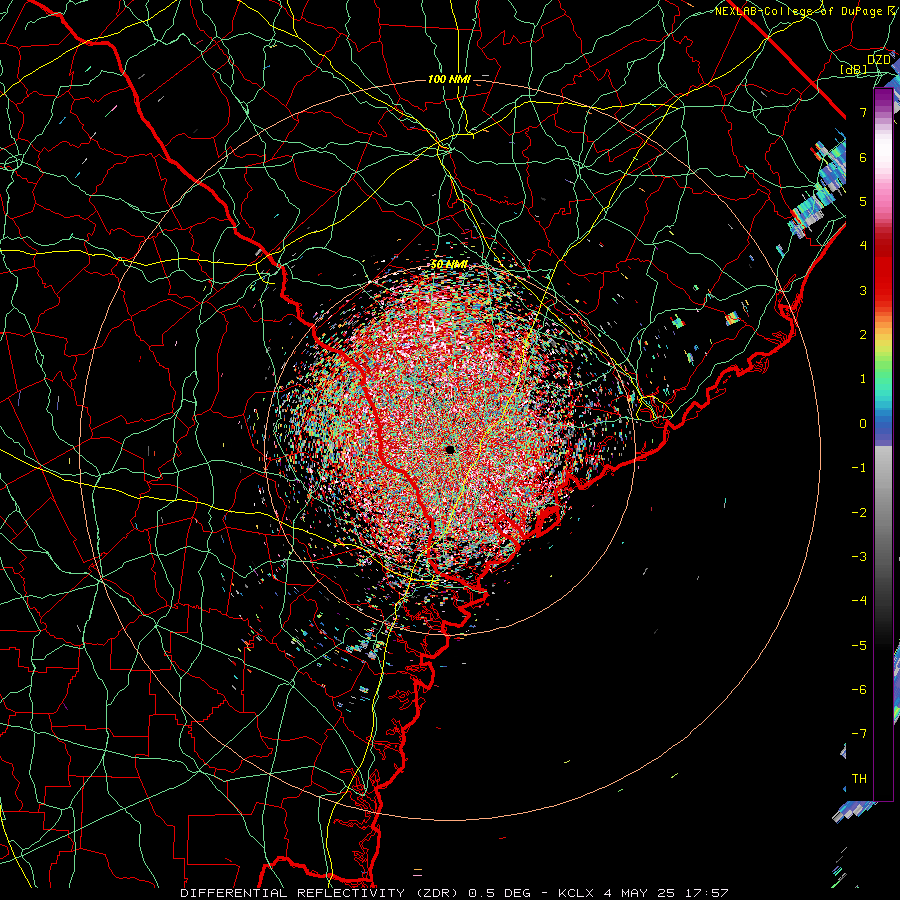Click the 50 NMI range ring label

point(449,265)
